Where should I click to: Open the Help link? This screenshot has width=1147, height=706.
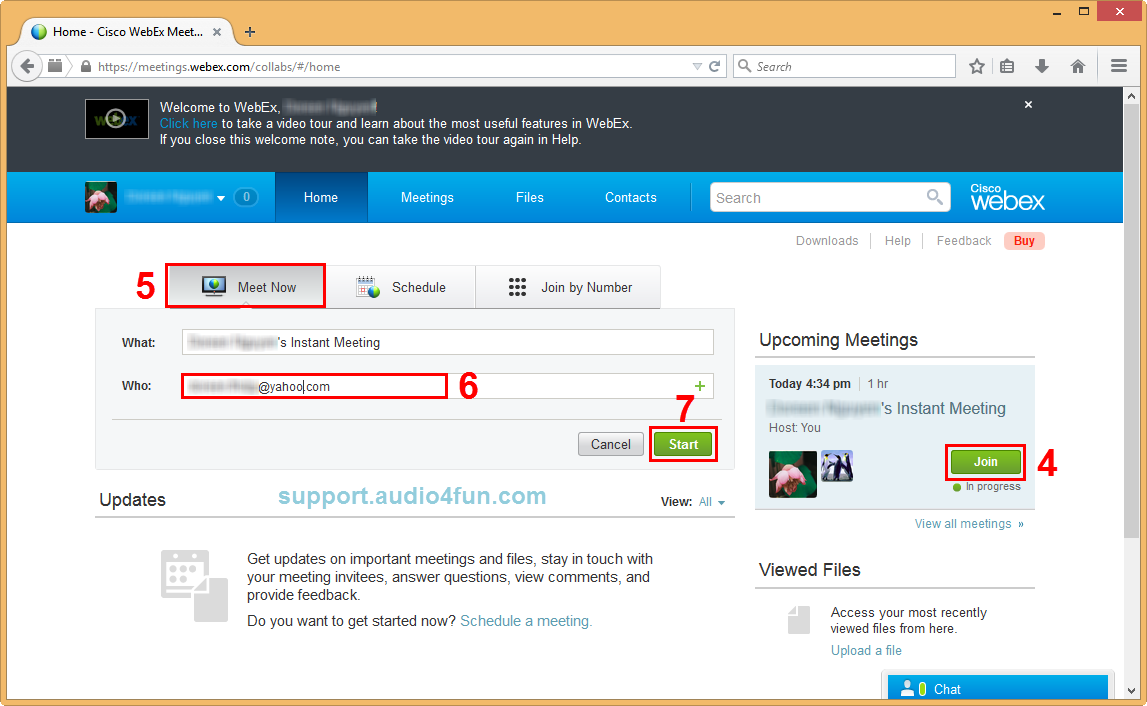point(898,241)
